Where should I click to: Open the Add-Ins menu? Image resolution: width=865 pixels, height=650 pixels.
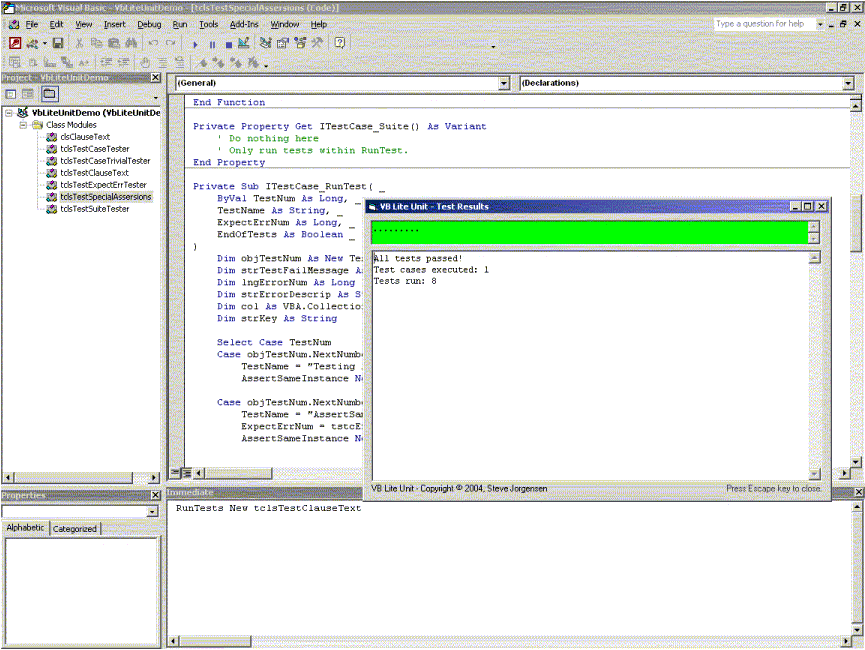pyautogui.click(x=244, y=24)
